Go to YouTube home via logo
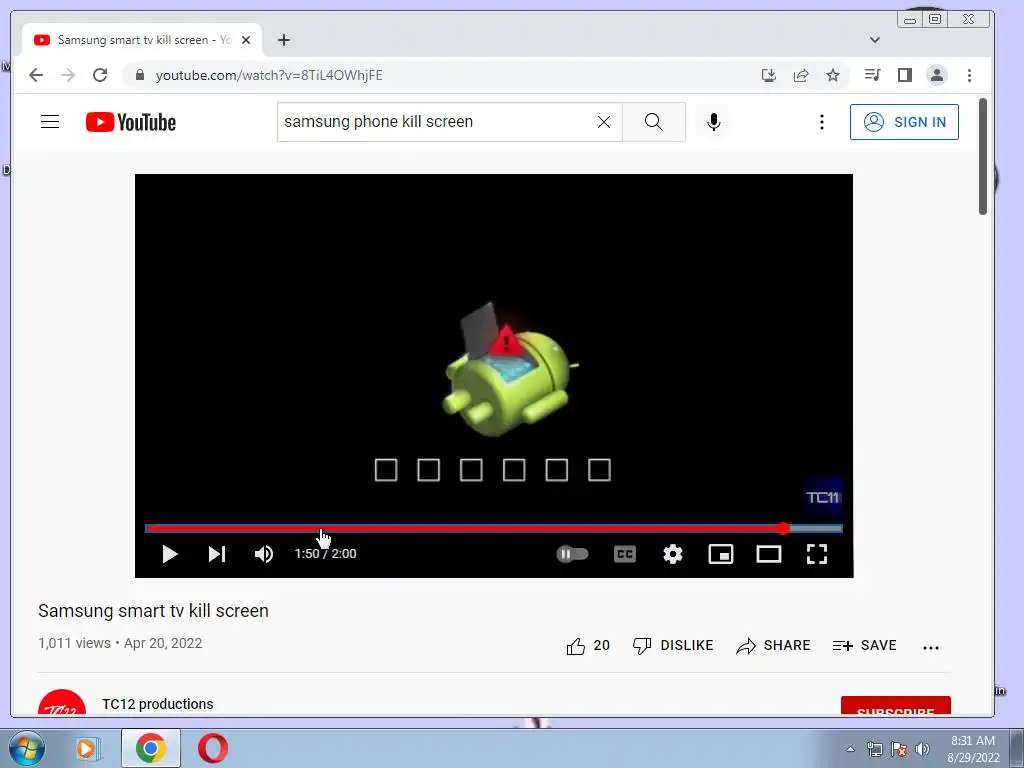The width and height of the screenshot is (1024, 768). pyautogui.click(x=131, y=122)
